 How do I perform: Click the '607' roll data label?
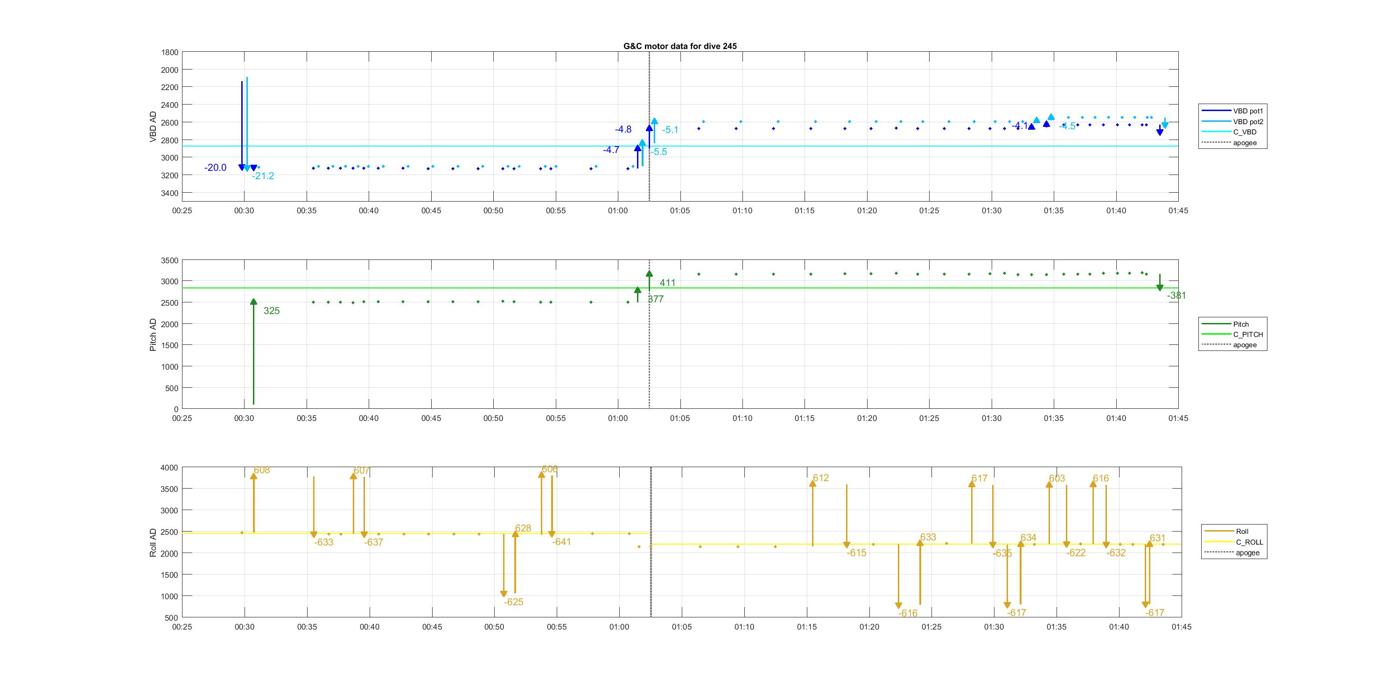point(362,471)
